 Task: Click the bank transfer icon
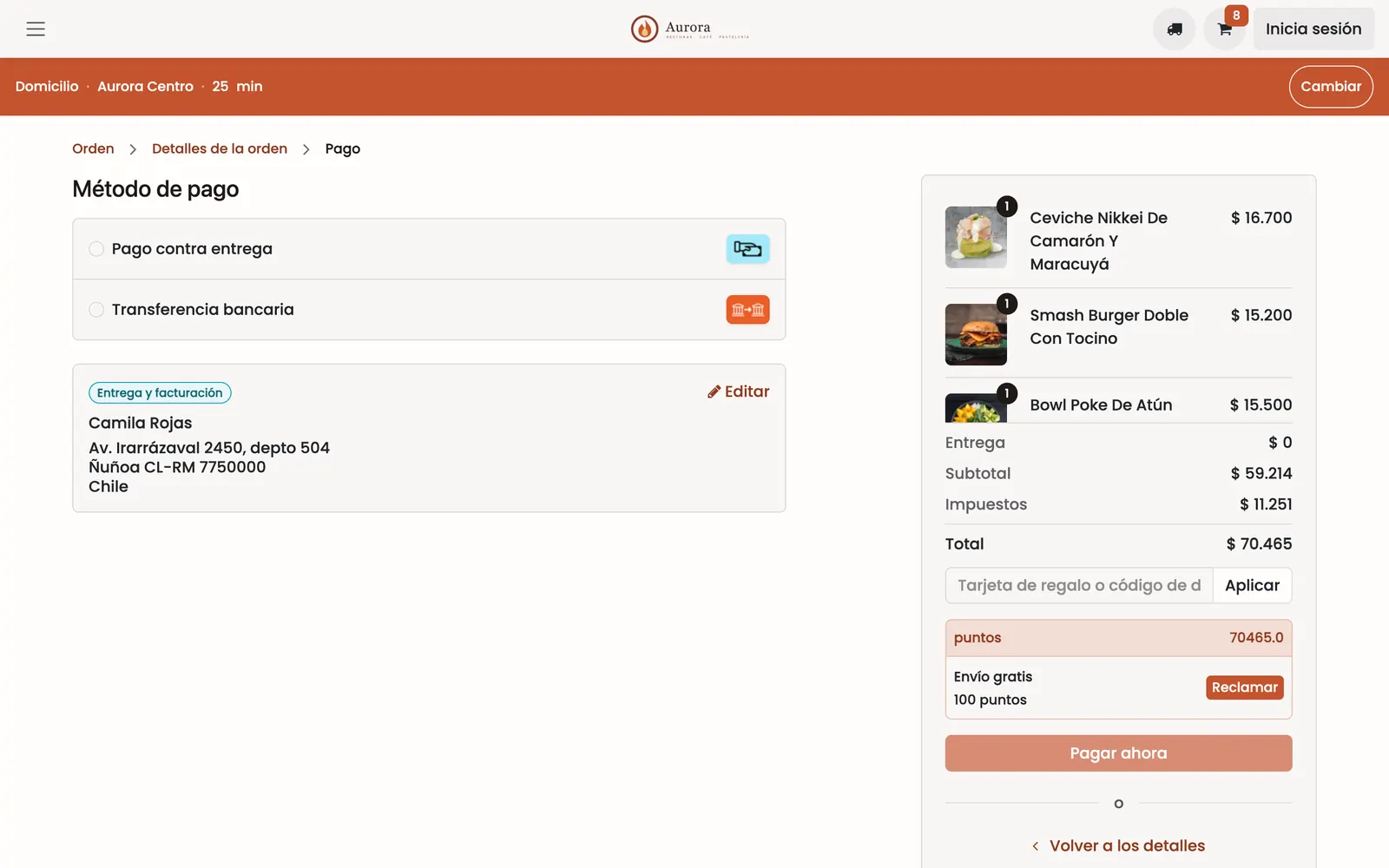[747, 310]
